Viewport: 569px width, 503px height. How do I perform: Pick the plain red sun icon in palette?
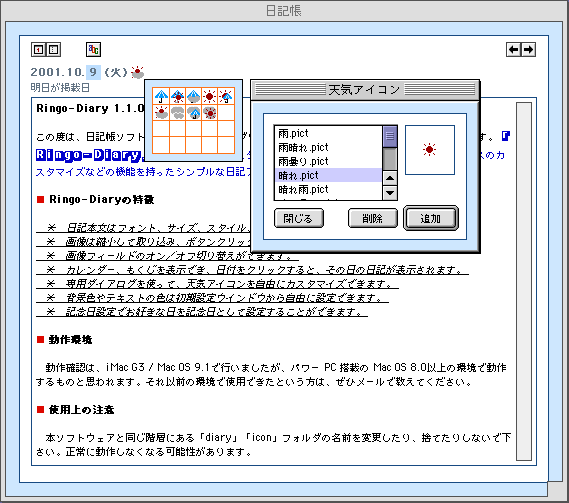[210, 96]
